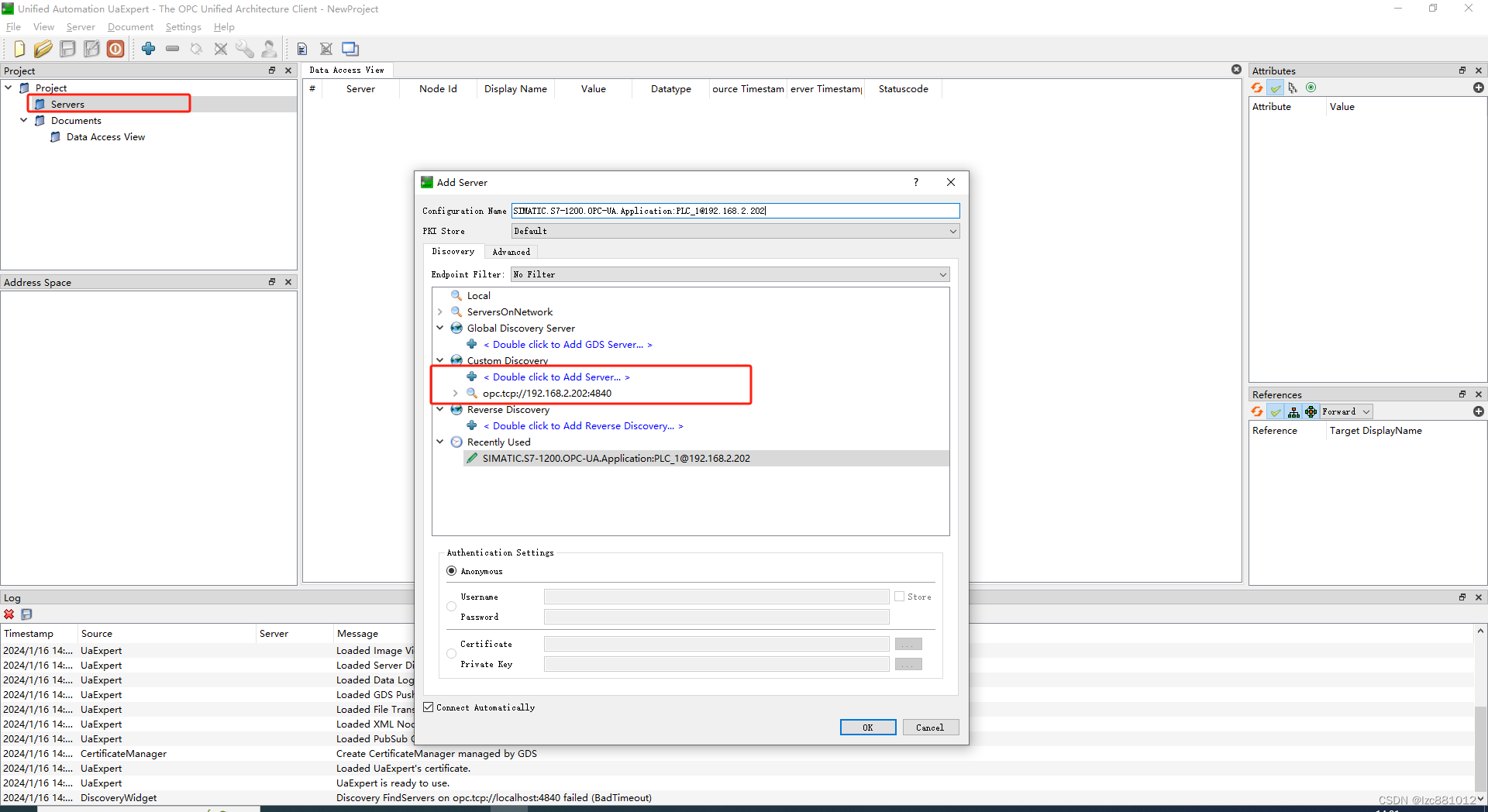Float the Project panel
This screenshot has height=812, width=1488.
coord(272,71)
